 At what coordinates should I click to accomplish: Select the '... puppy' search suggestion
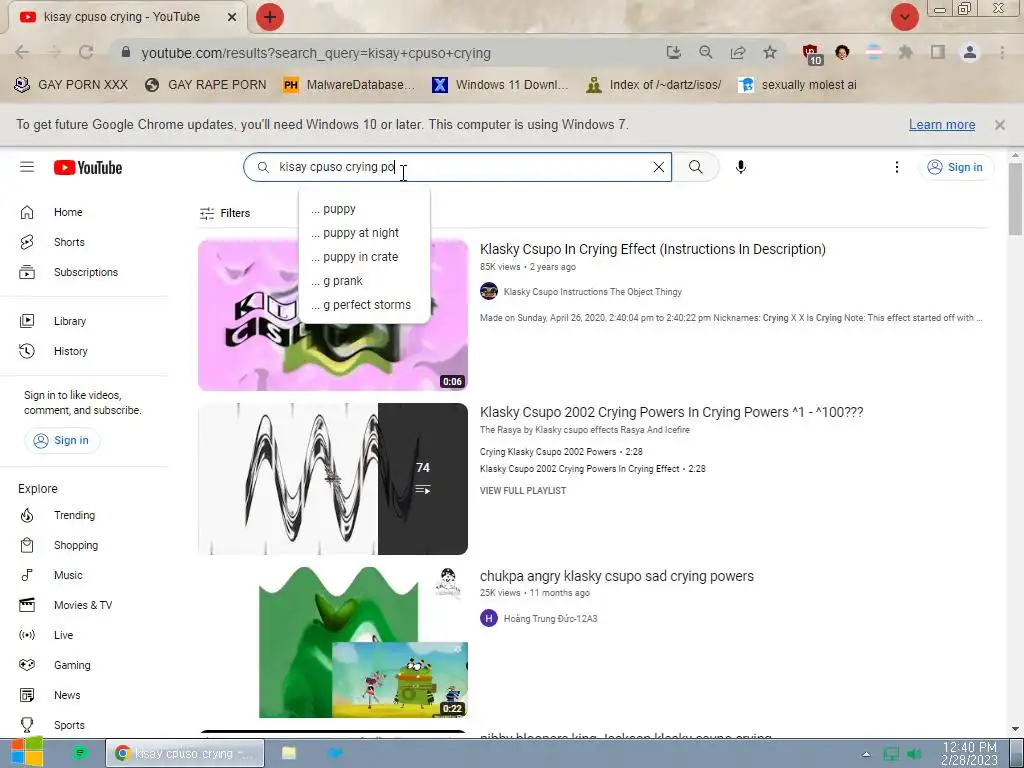[364, 209]
